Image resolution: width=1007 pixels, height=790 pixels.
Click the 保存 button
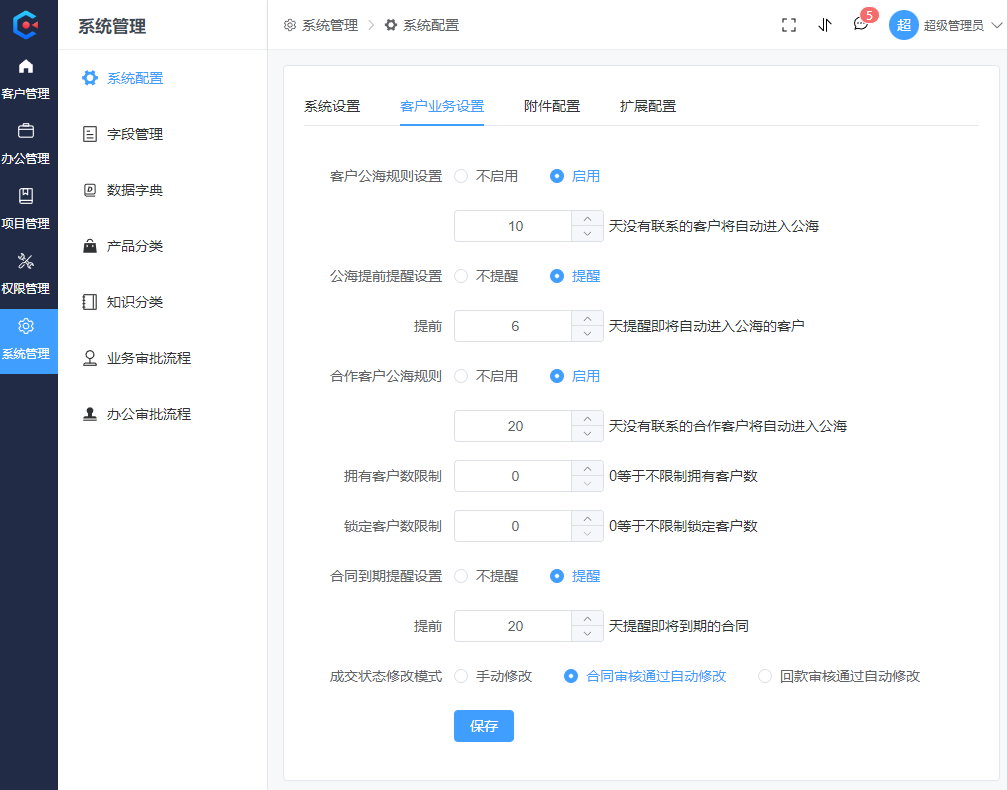pyautogui.click(x=484, y=726)
